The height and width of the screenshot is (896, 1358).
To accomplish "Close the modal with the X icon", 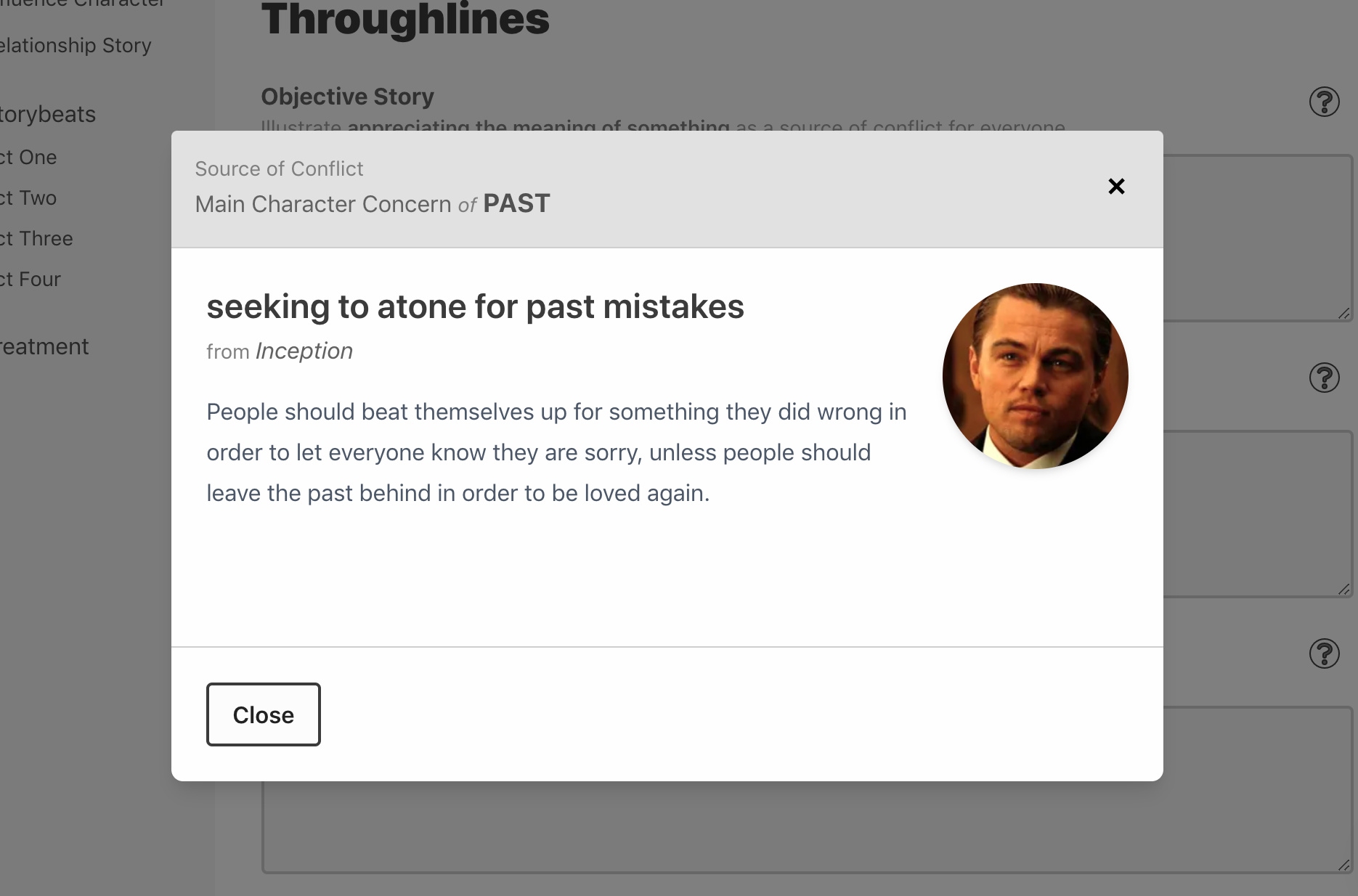I will [x=1116, y=187].
